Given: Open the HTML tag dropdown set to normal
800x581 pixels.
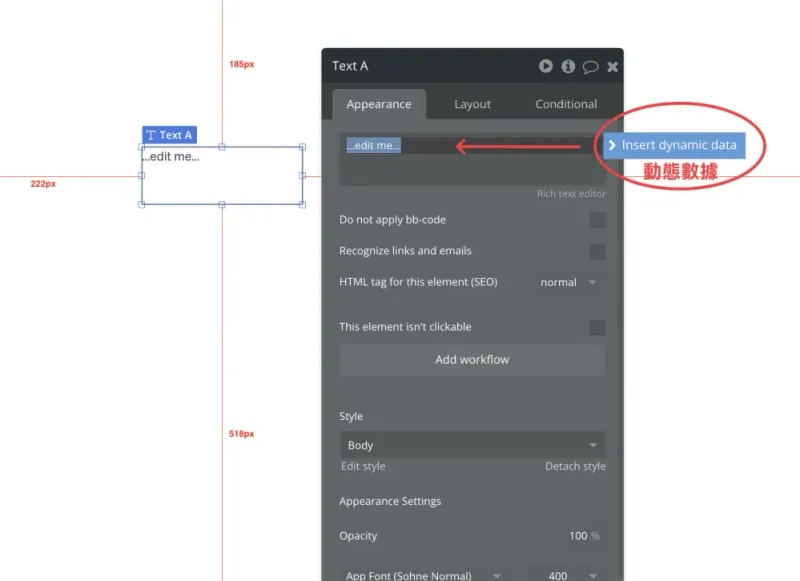Looking at the screenshot, I should tap(569, 283).
